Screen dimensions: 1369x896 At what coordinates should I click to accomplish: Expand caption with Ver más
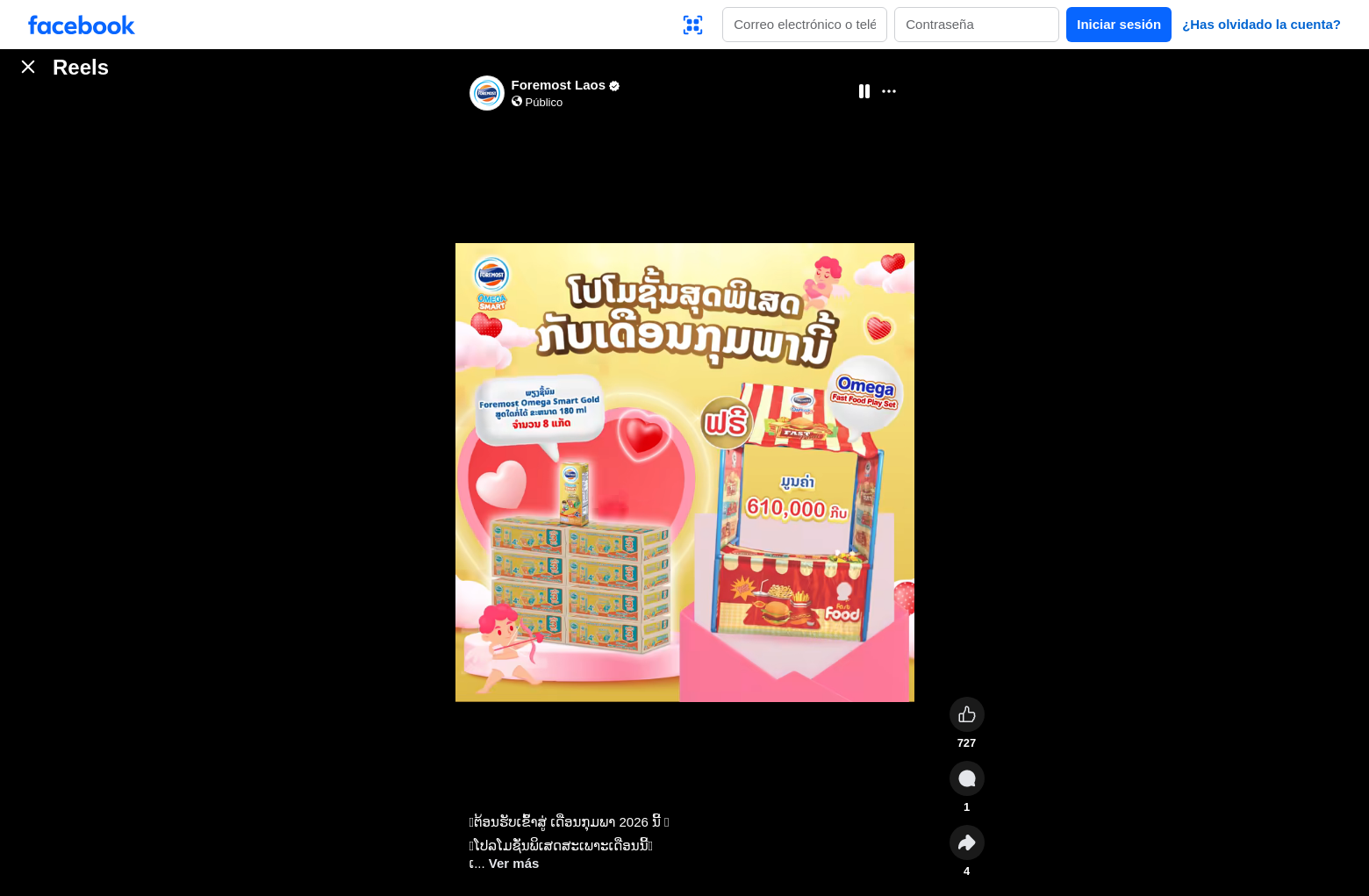(x=513, y=864)
